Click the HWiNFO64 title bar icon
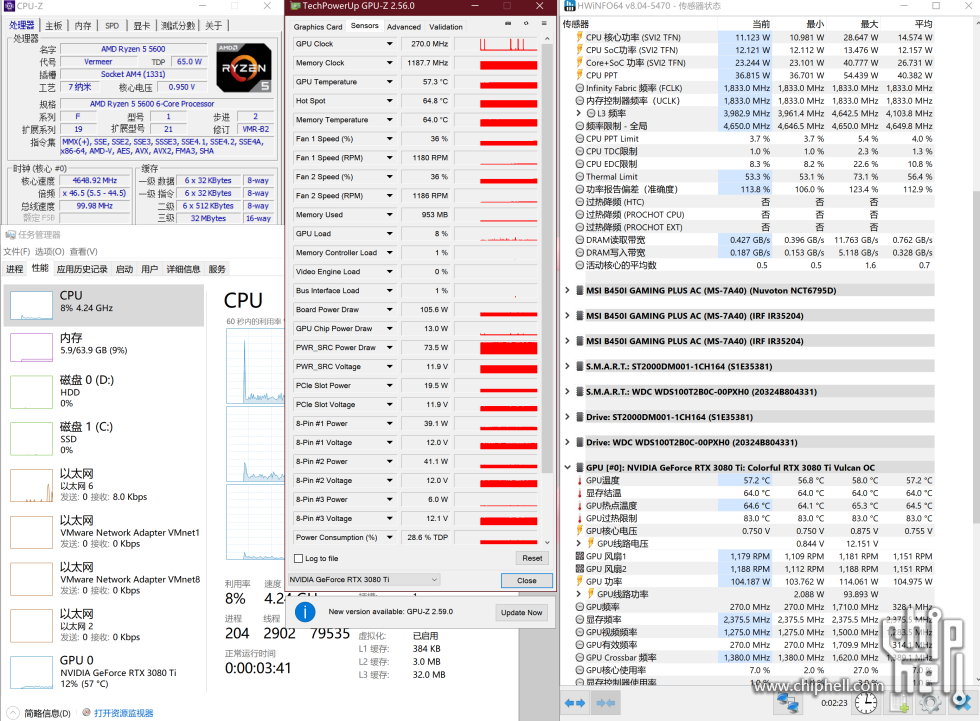 569,6
